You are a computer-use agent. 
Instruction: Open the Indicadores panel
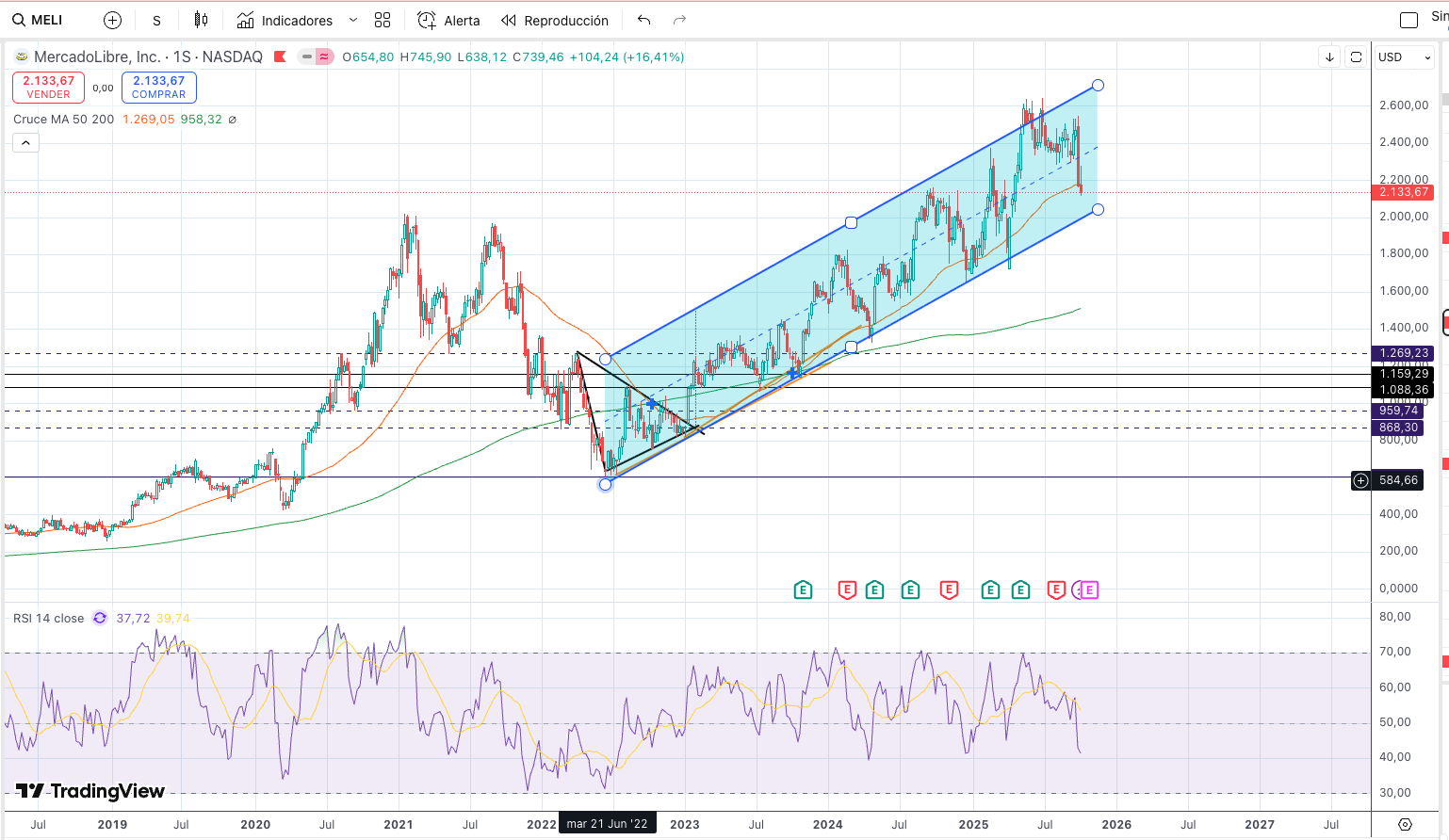(285, 20)
